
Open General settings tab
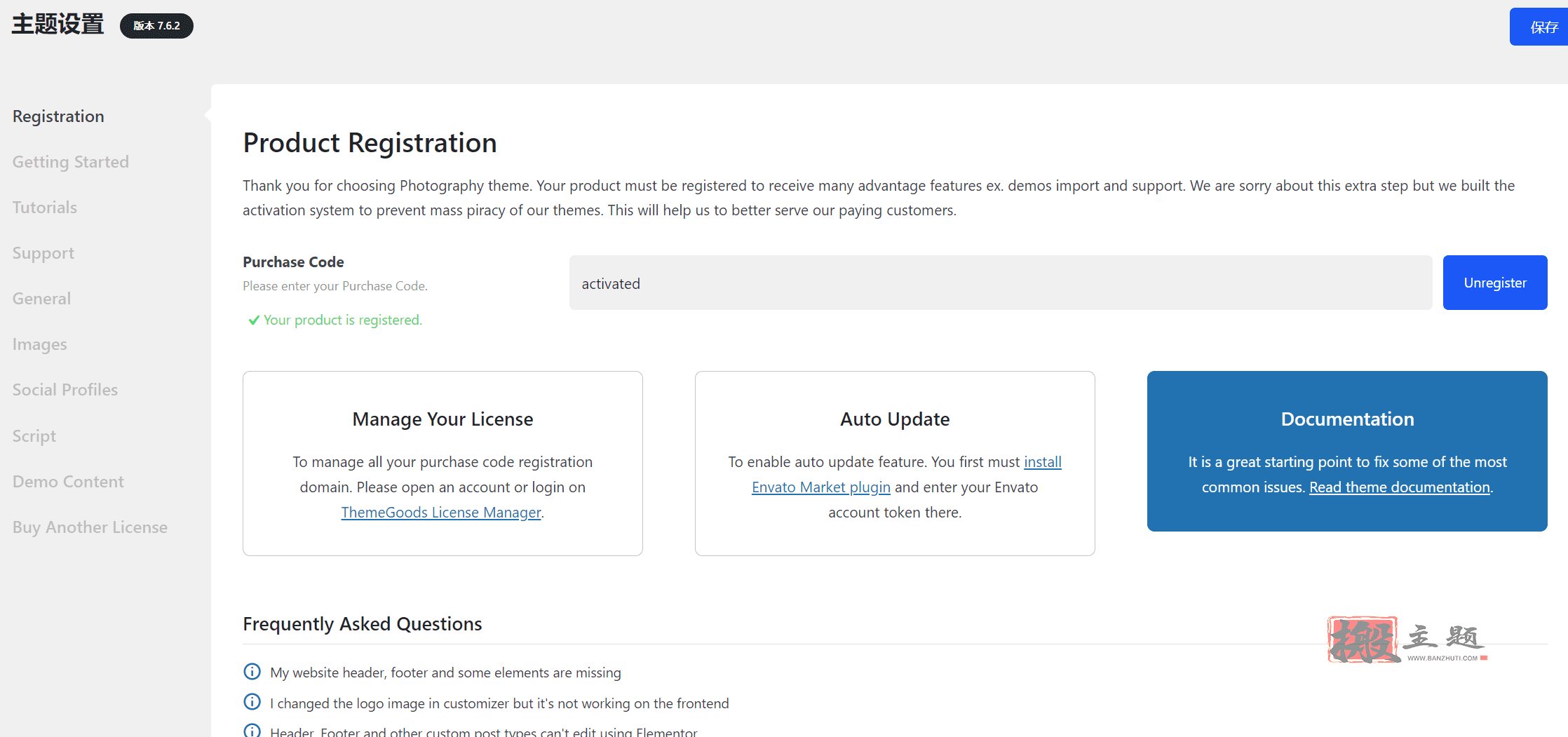click(x=42, y=299)
